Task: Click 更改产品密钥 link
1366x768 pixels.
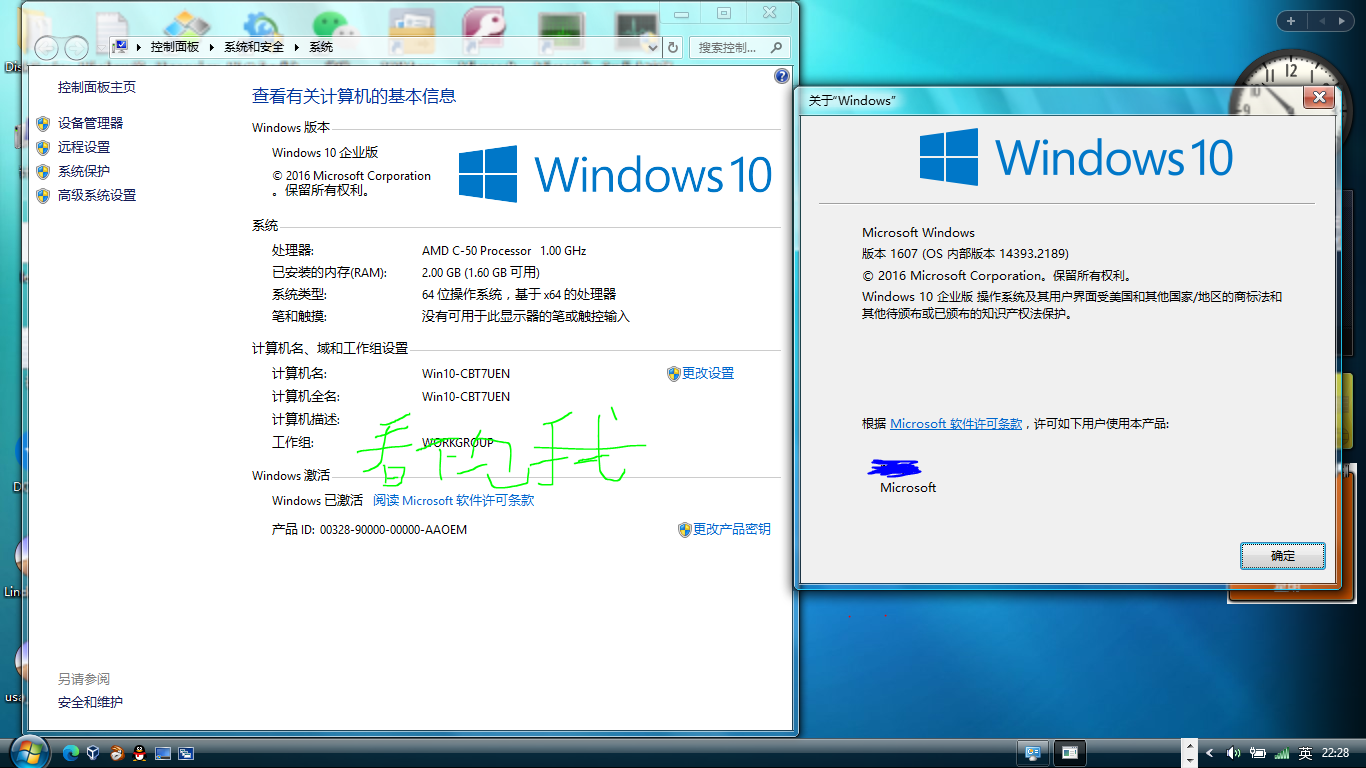Action: [732, 529]
